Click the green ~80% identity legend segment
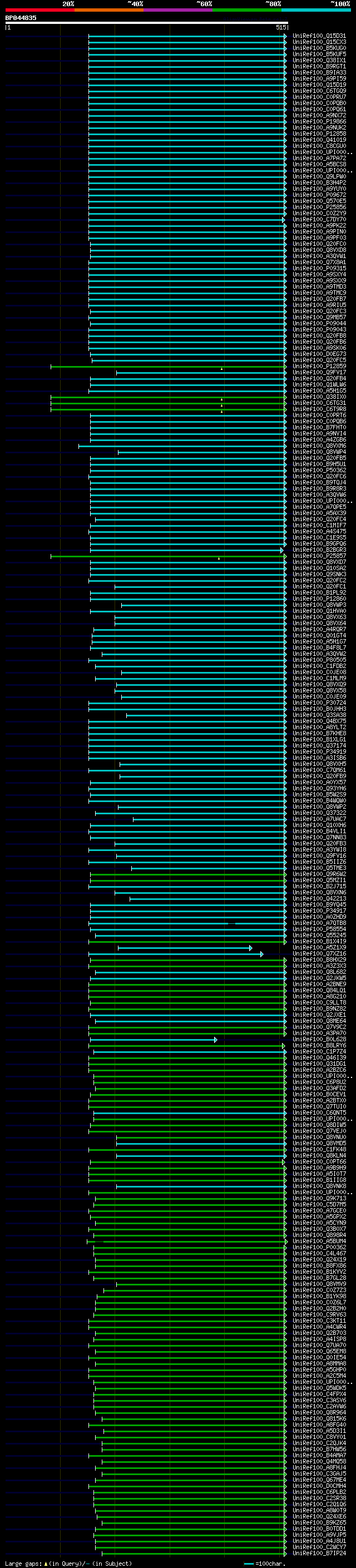356x1568 pixels. [x=247, y=10]
